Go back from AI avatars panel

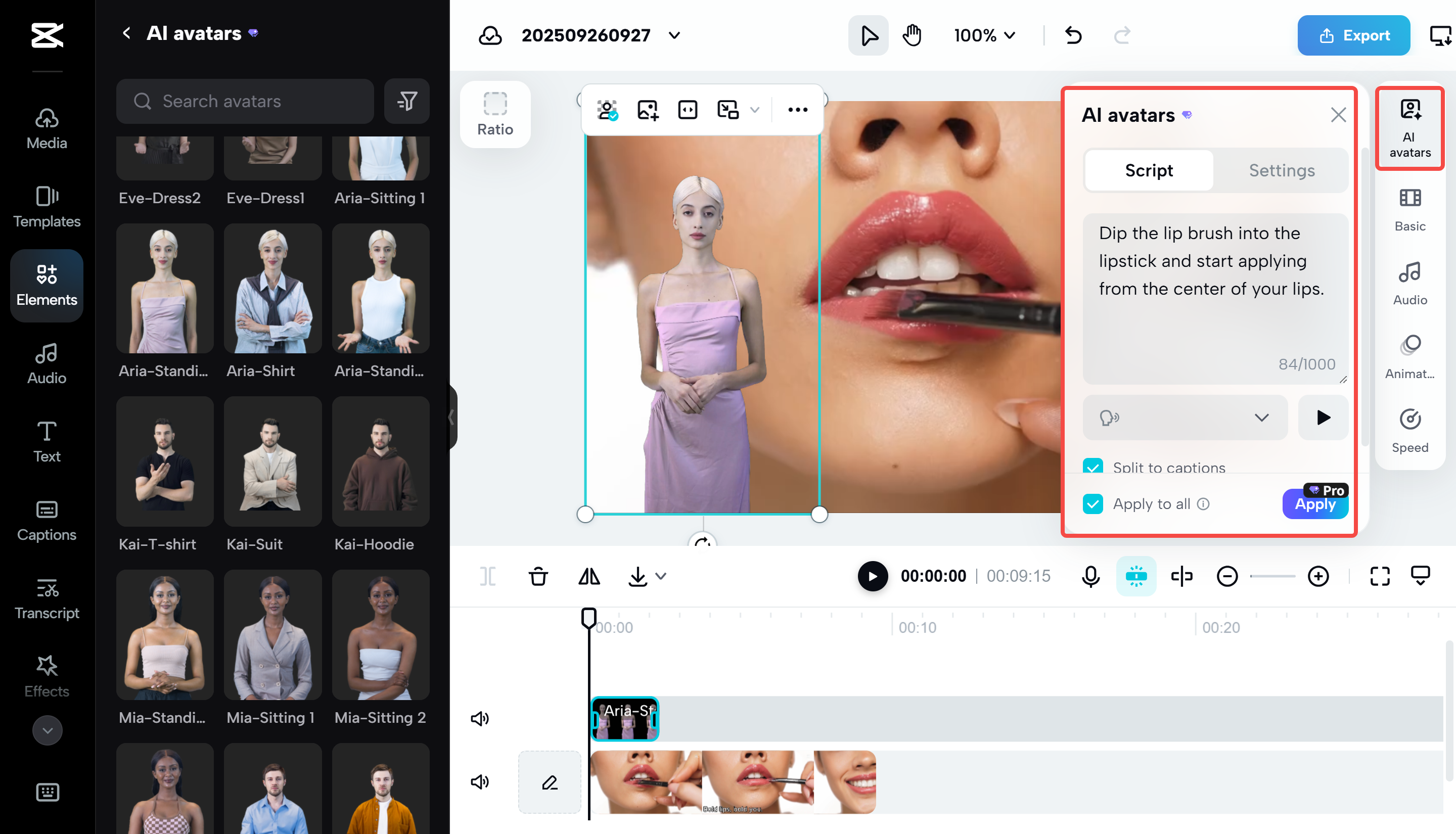click(x=126, y=33)
